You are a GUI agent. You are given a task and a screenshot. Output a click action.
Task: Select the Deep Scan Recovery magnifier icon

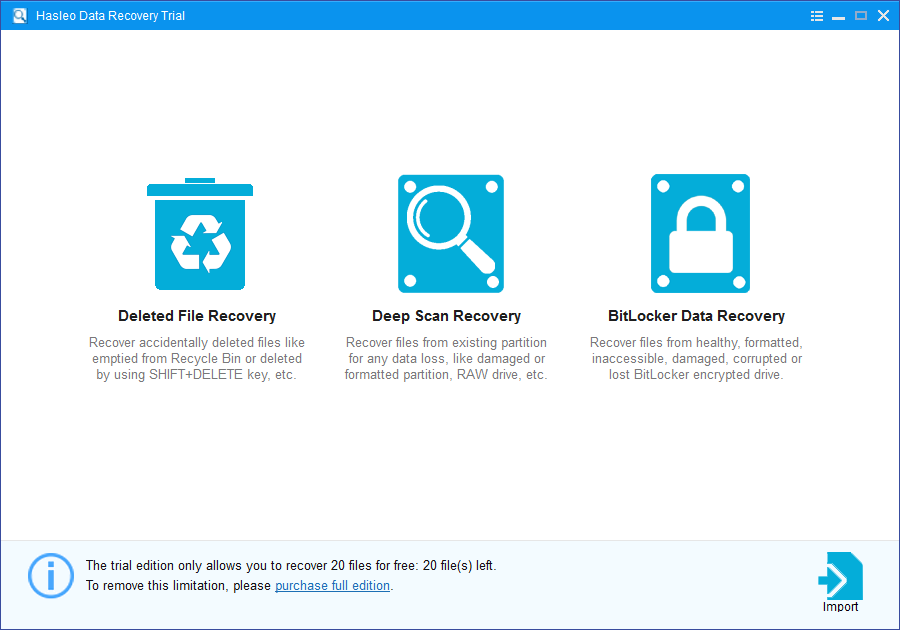pos(450,233)
